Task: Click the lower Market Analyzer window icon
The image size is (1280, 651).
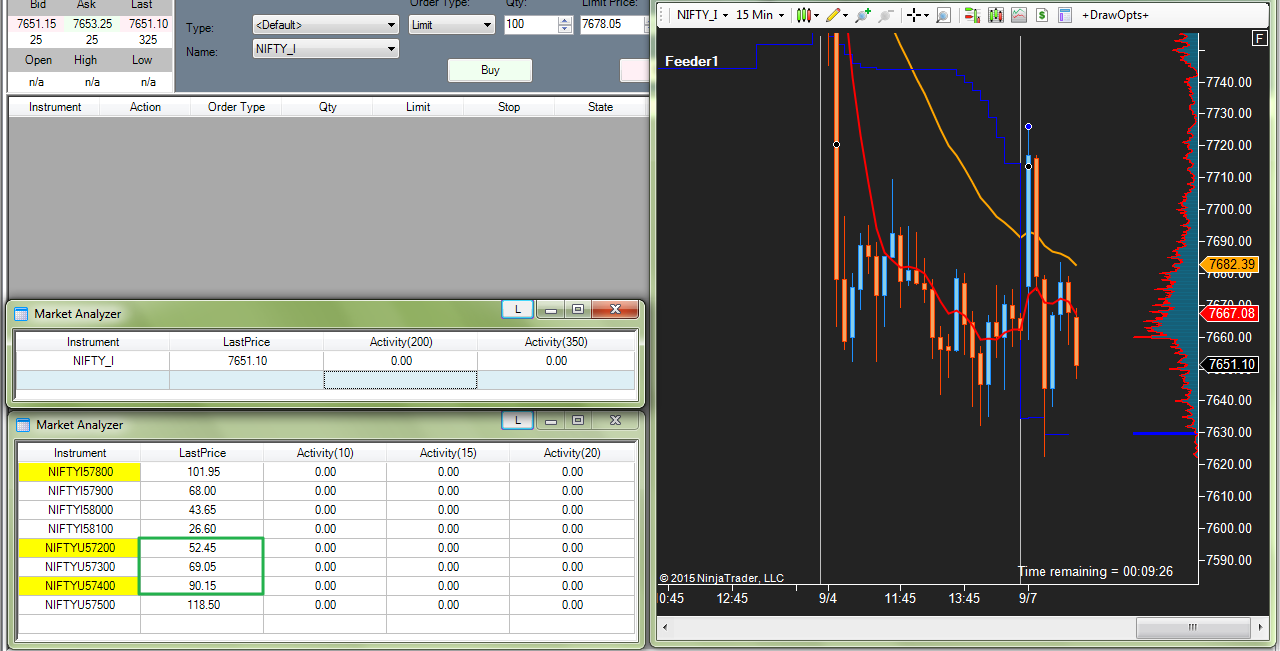Action: pos(23,425)
